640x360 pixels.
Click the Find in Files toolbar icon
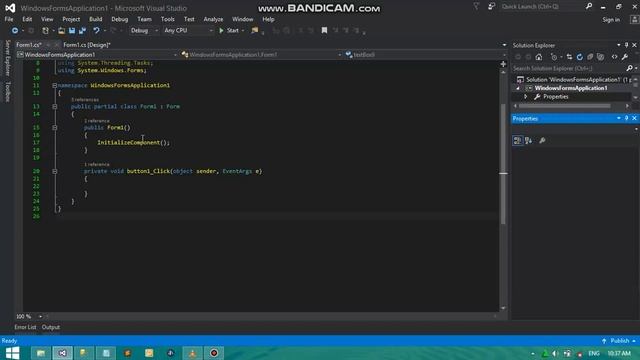255,31
